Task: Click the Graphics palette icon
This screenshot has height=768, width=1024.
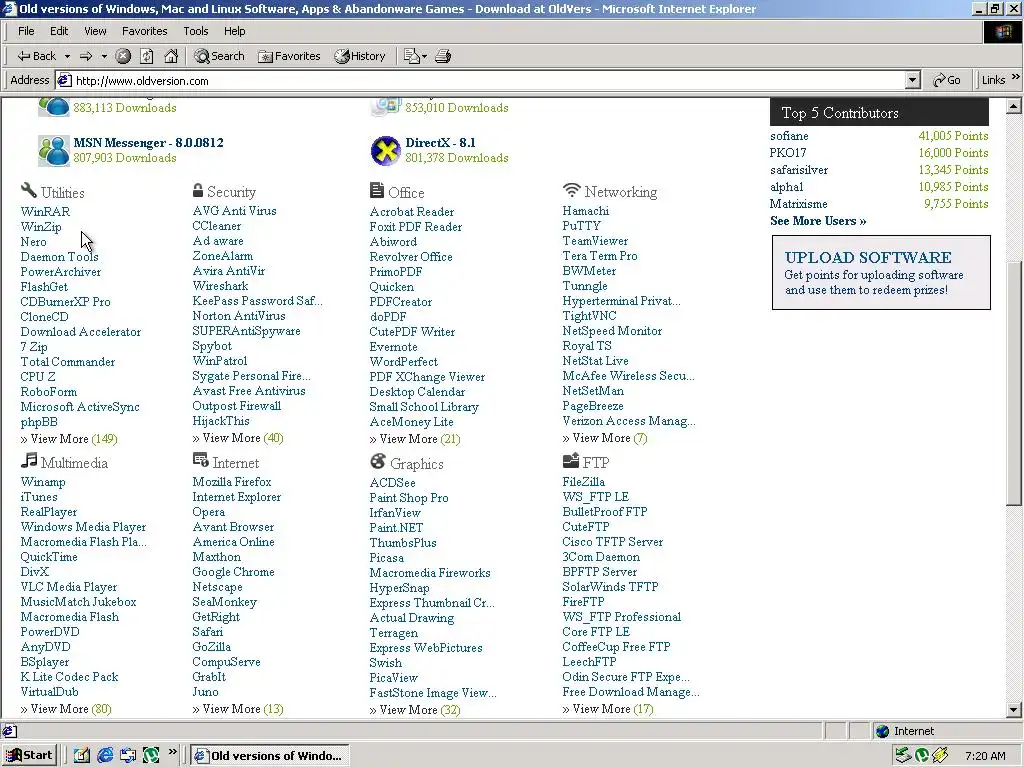Action: click(377, 461)
